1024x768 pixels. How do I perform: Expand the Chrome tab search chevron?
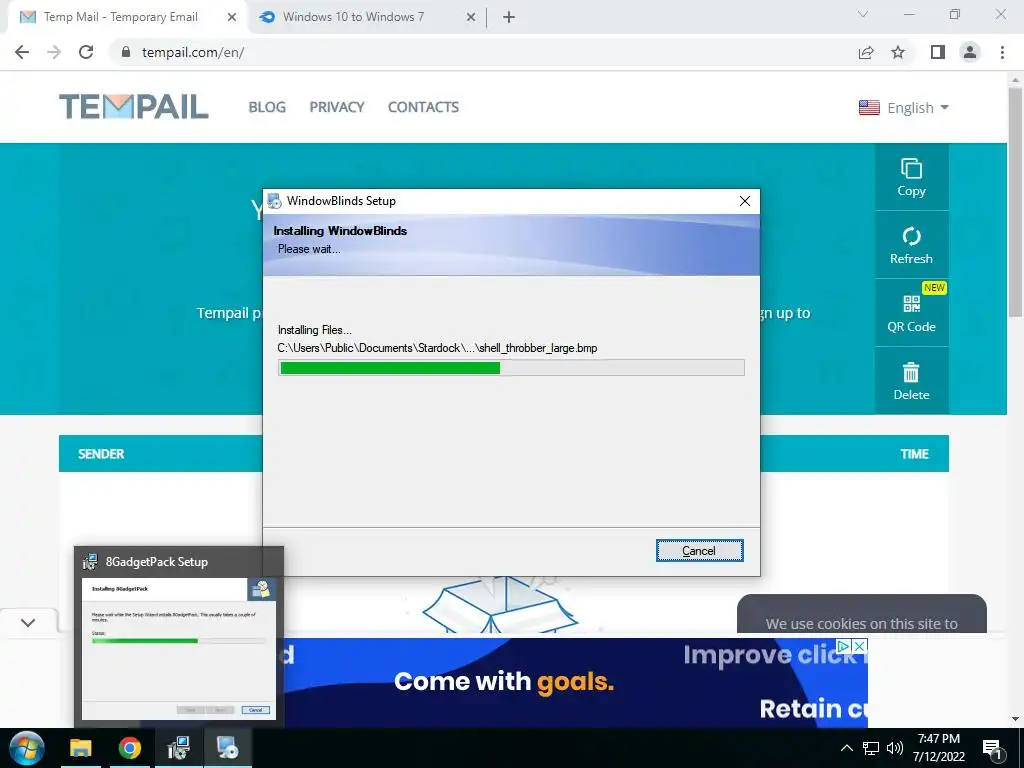point(863,14)
